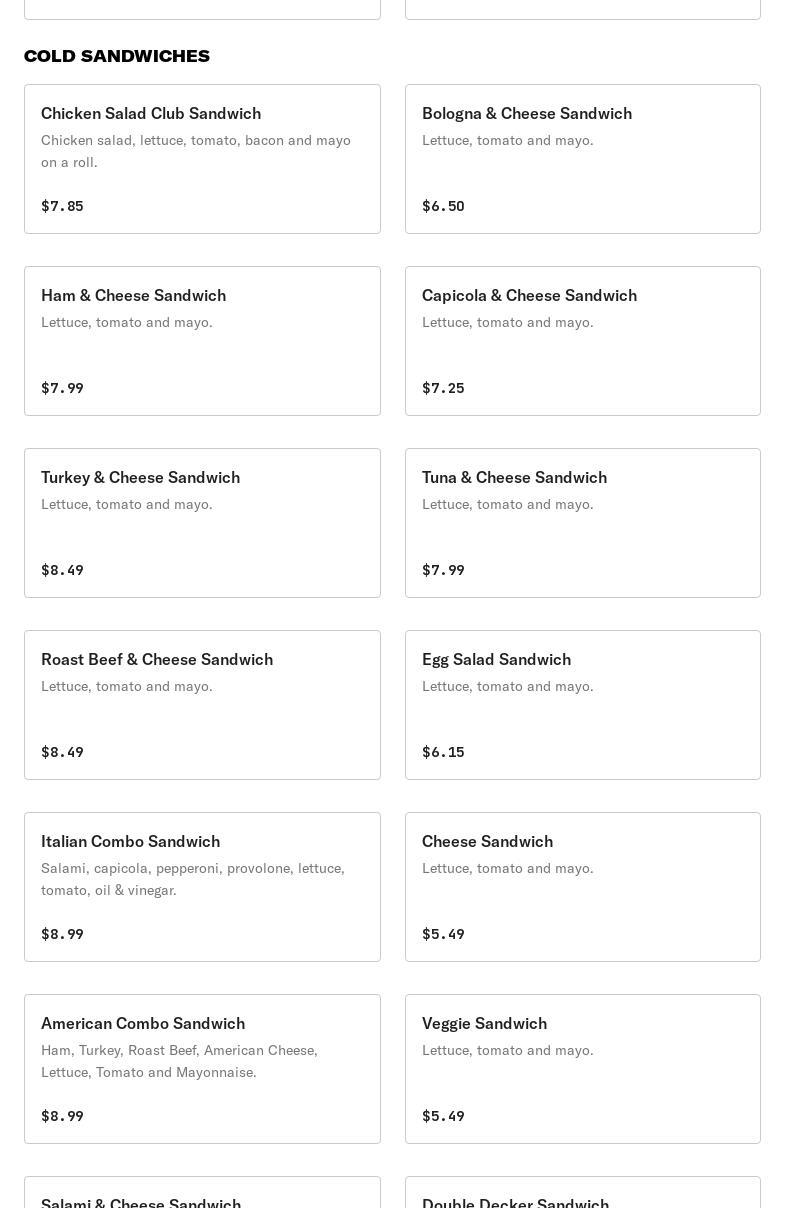Open the Cheese Sandwich menu card
785x1208 pixels.
582,887
